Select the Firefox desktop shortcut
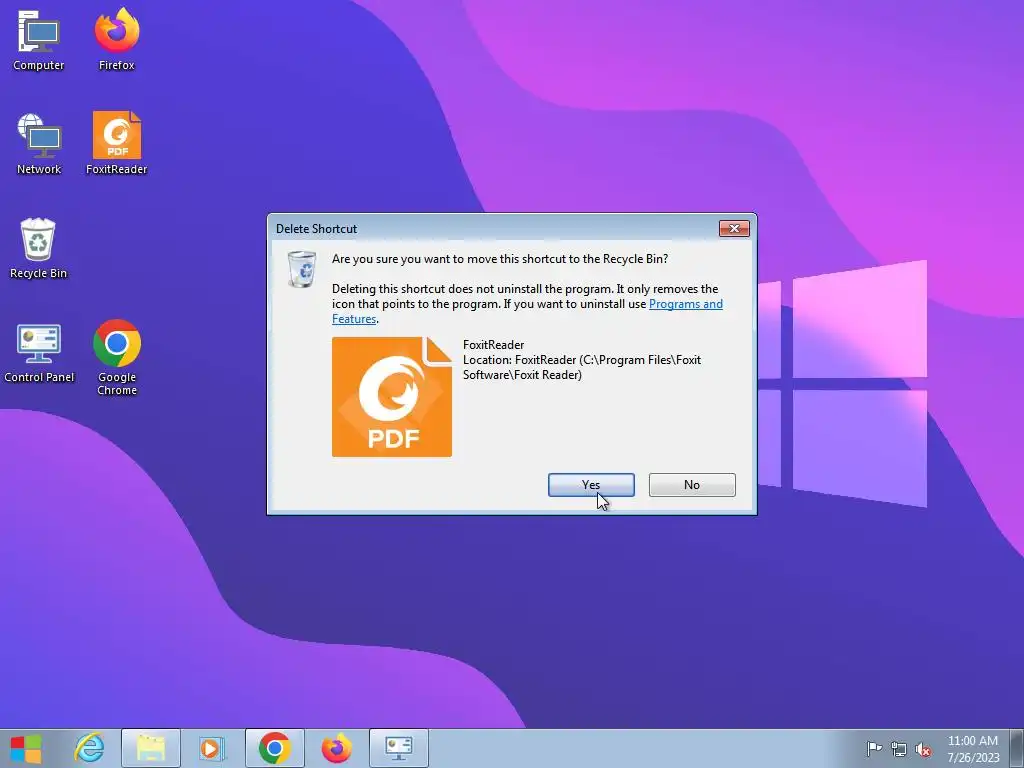 117,39
